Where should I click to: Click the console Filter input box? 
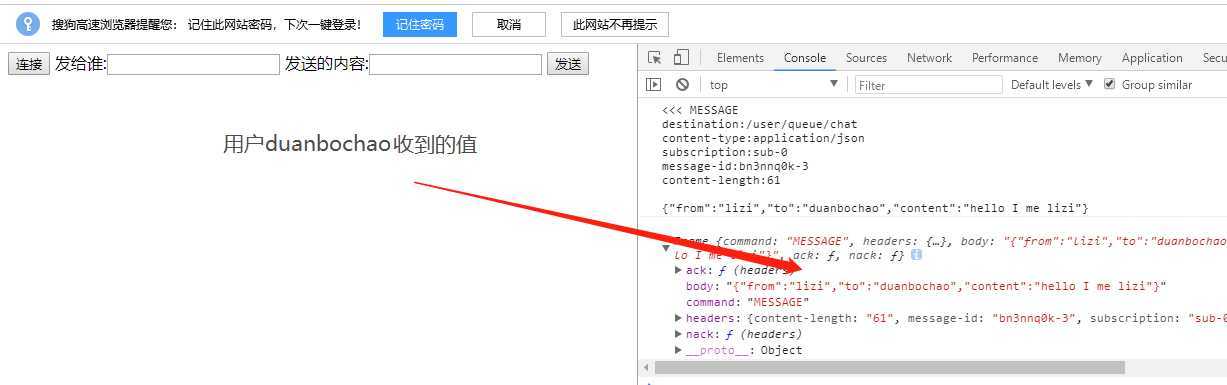(928, 85)
